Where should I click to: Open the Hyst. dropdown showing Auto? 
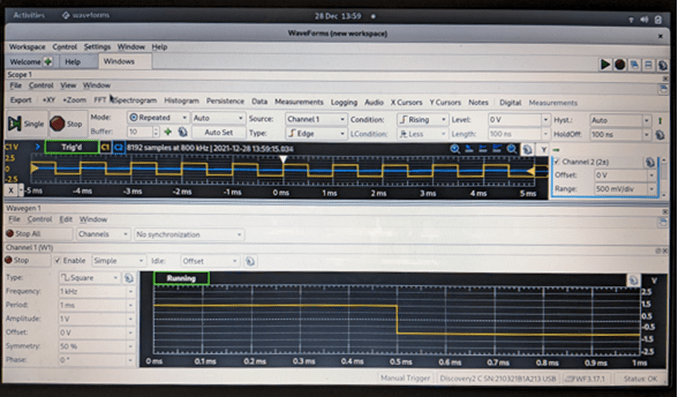click(620, 120)
